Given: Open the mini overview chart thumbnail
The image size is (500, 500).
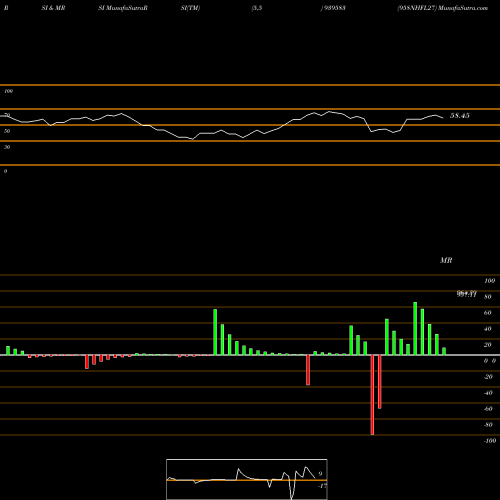Looking at the screenshot, I should pyautogui.click(x=247, y=479).
